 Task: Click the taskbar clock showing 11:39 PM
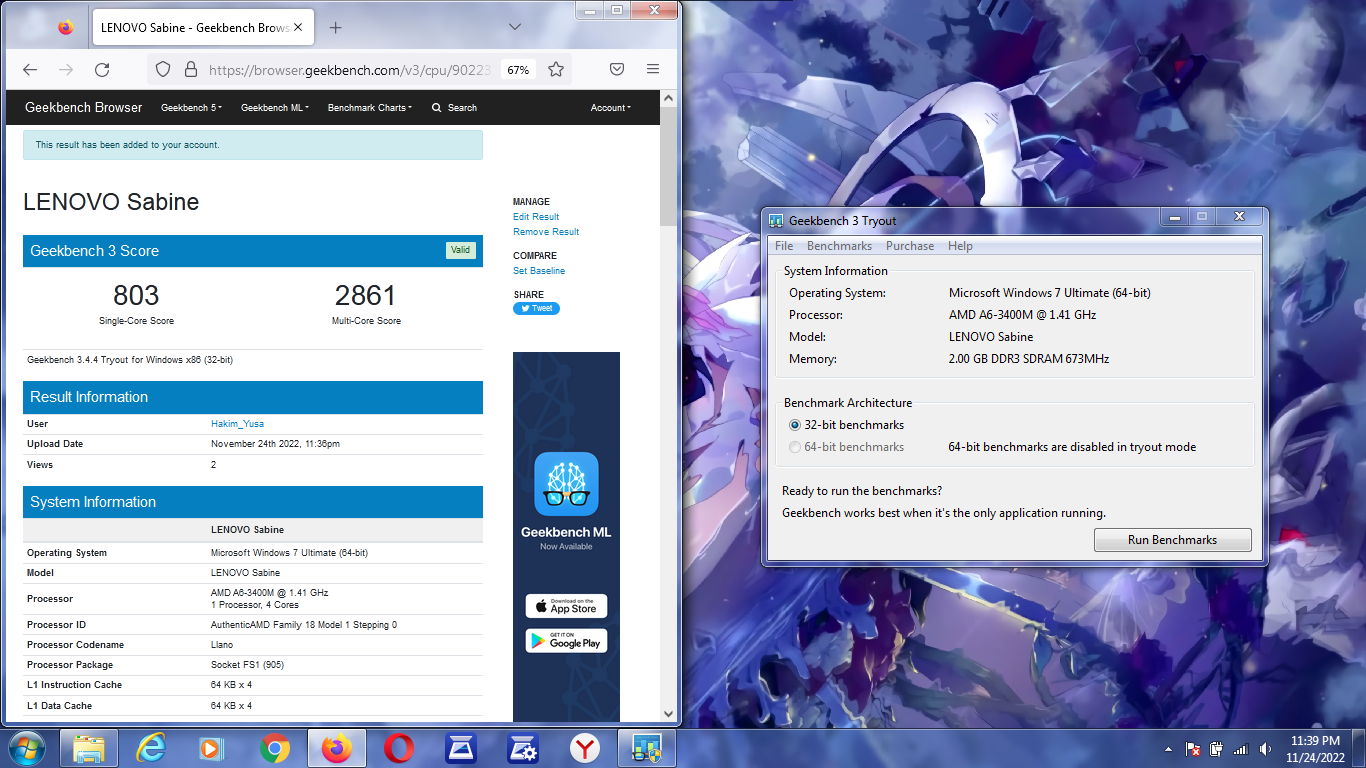(x=1316, y=749)
